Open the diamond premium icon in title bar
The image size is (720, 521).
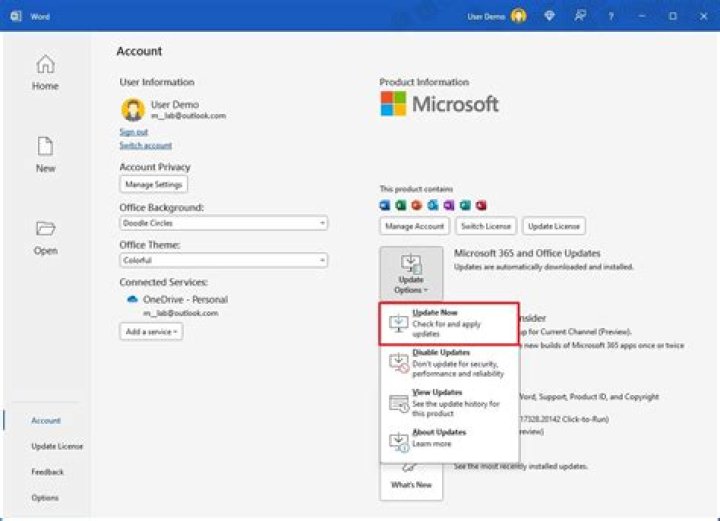549,16
